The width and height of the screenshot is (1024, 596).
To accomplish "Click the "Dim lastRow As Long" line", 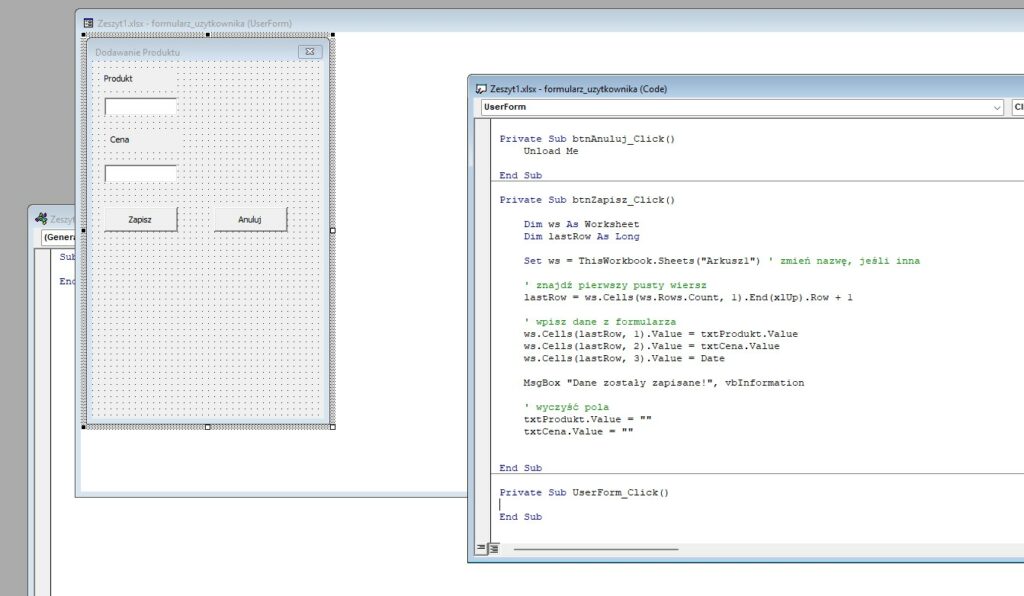I will coord(581,236).
